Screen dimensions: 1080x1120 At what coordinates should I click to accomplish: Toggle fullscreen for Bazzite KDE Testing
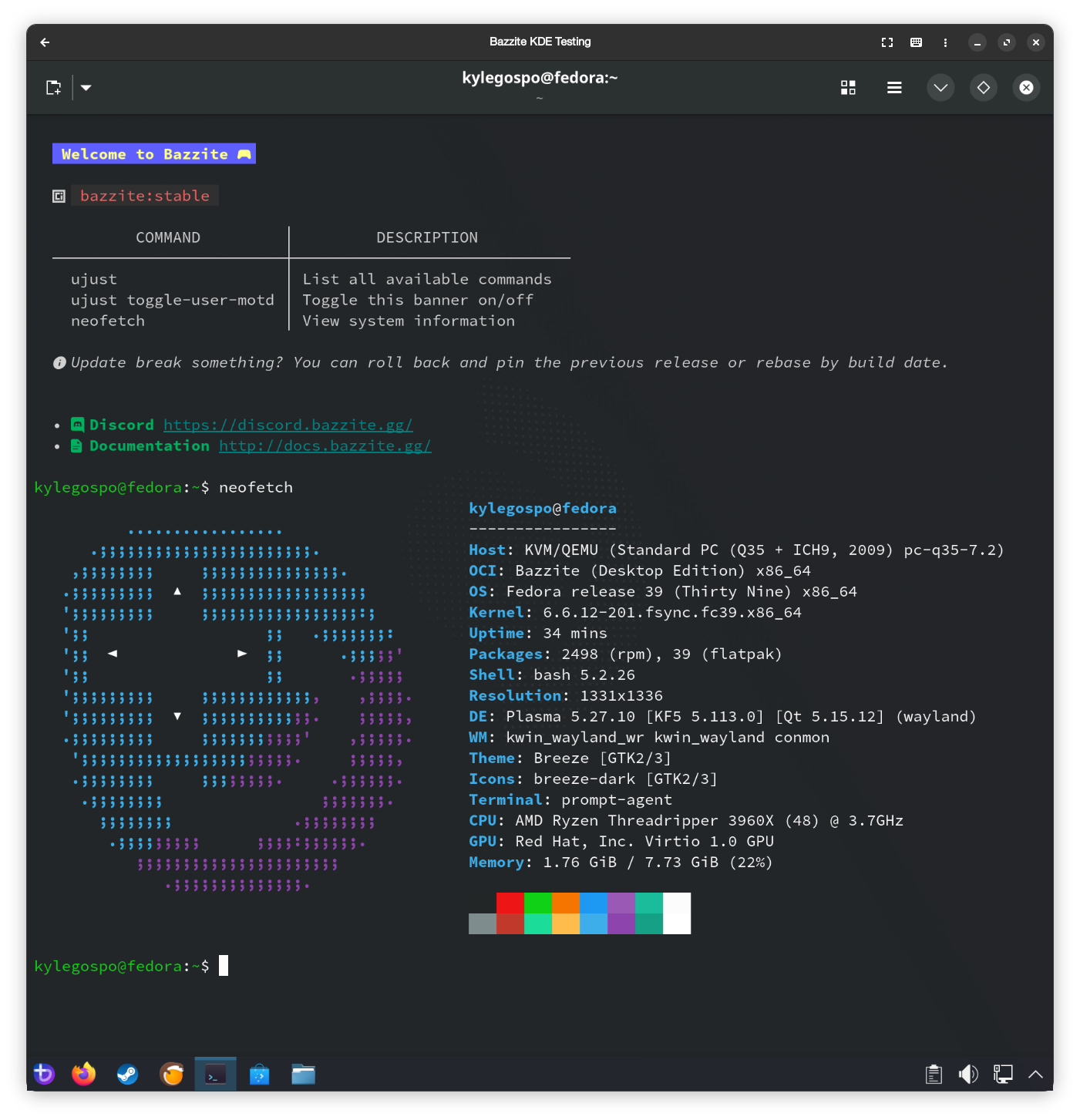887,42
